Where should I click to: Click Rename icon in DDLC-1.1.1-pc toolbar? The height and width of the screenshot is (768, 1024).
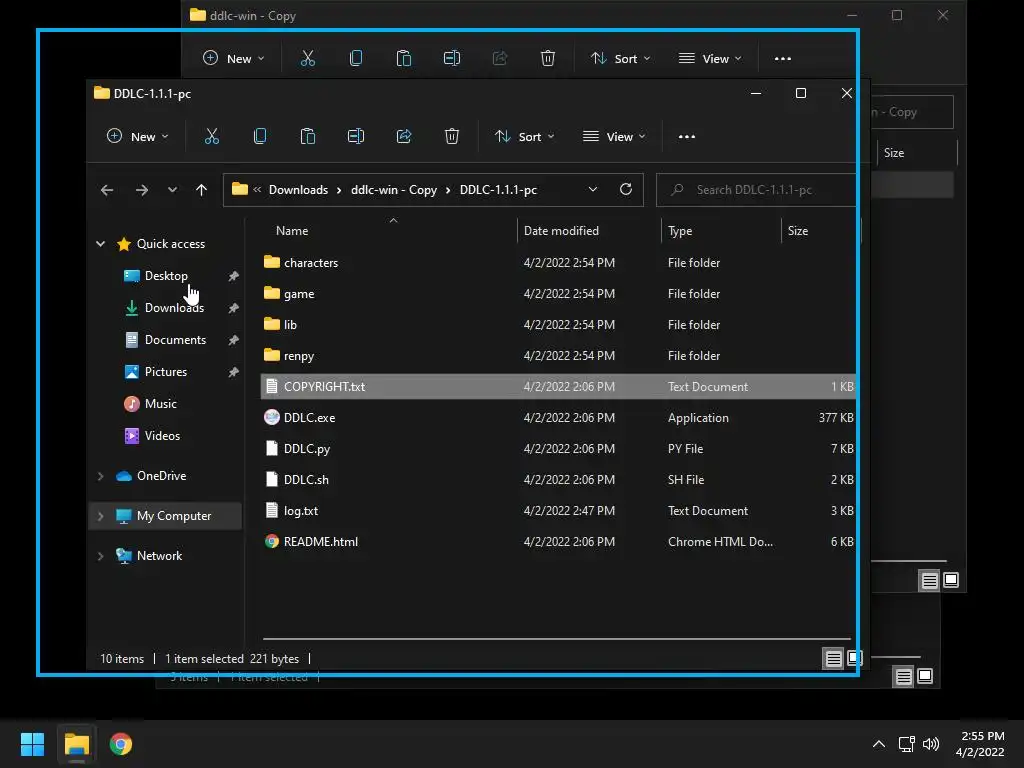click(x=356, y=136)
